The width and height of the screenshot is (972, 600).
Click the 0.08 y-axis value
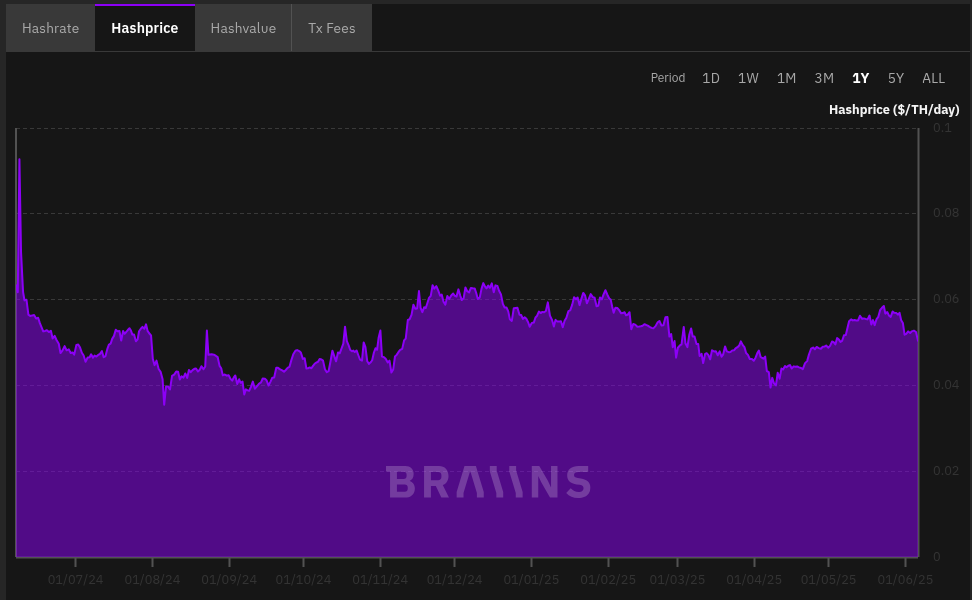click(946, 213)
